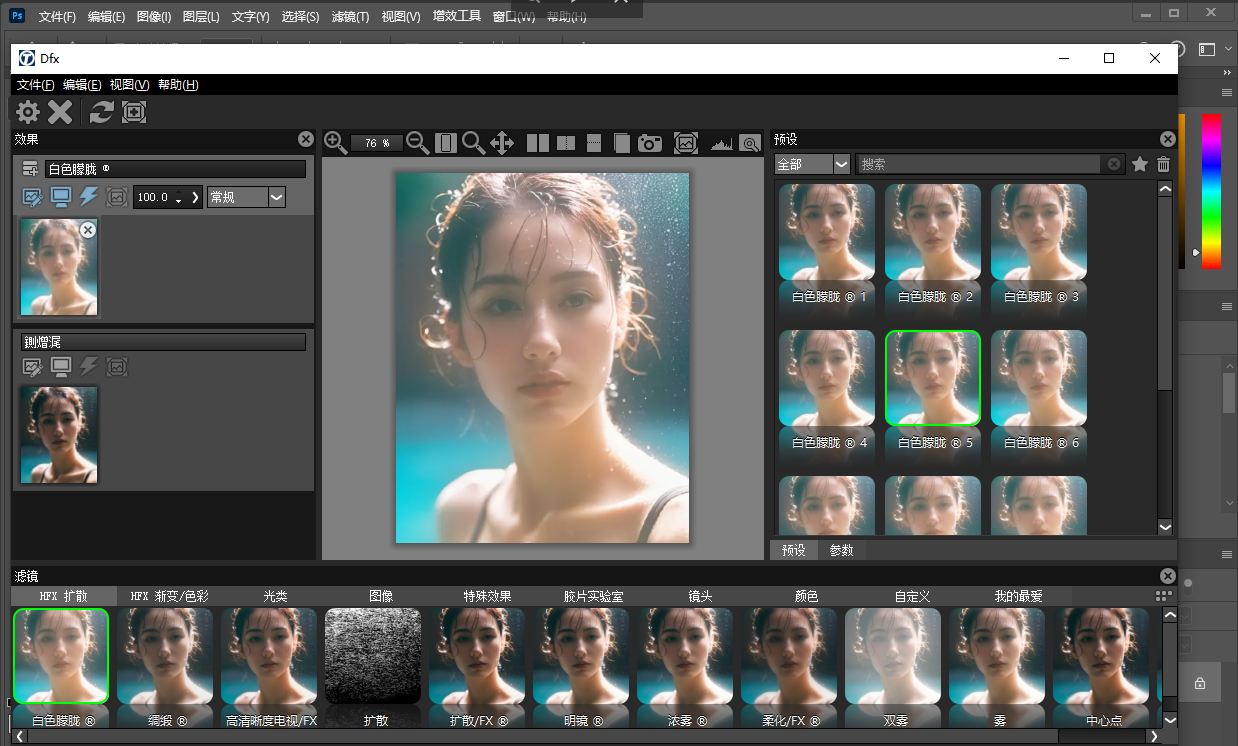
Task: Select the 白色朦胧 3 preset thumbnail
Action: click(1038, 233)
